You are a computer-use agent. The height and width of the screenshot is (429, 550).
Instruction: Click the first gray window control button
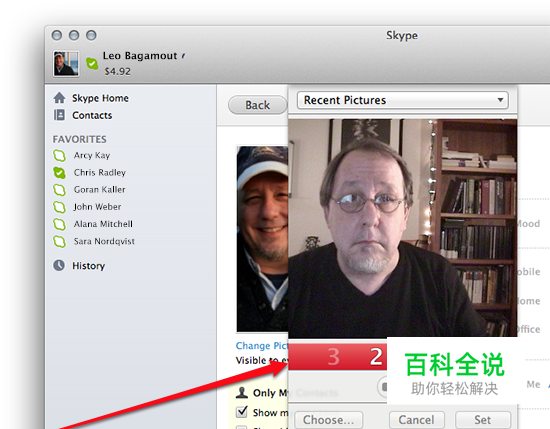click(x=57, y=35)
